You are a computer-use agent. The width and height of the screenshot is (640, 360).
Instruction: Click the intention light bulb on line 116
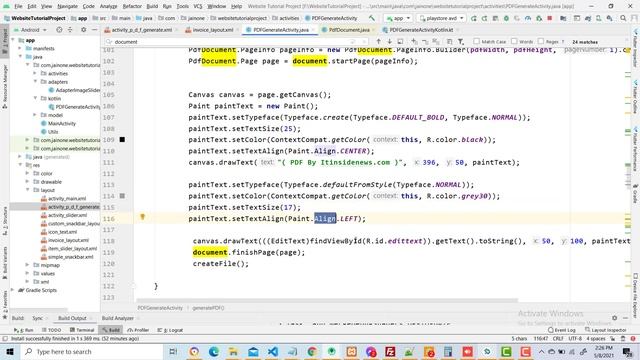pos(142,217)
